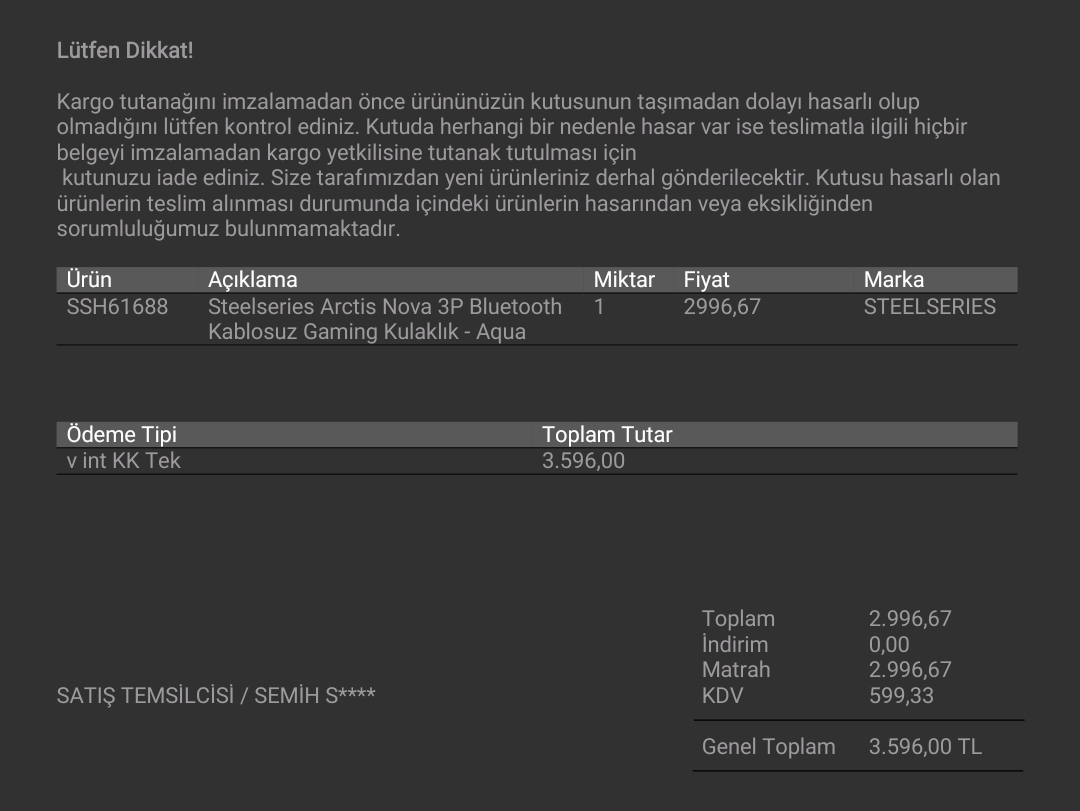Click the İndirim label
The image size is (1080, 811).
click(735, 644)
